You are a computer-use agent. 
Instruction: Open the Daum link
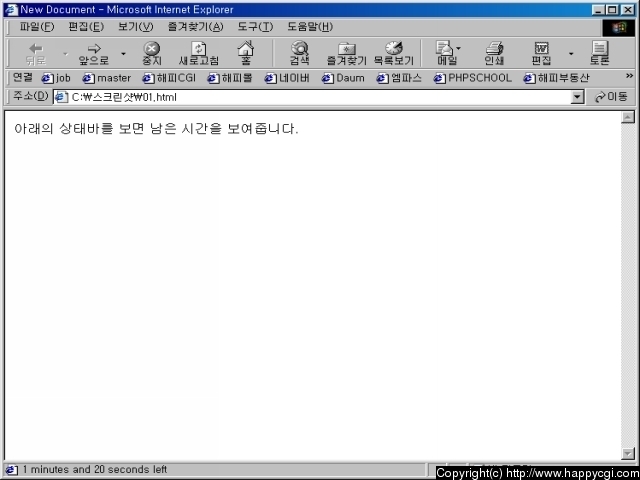(343, 78)
